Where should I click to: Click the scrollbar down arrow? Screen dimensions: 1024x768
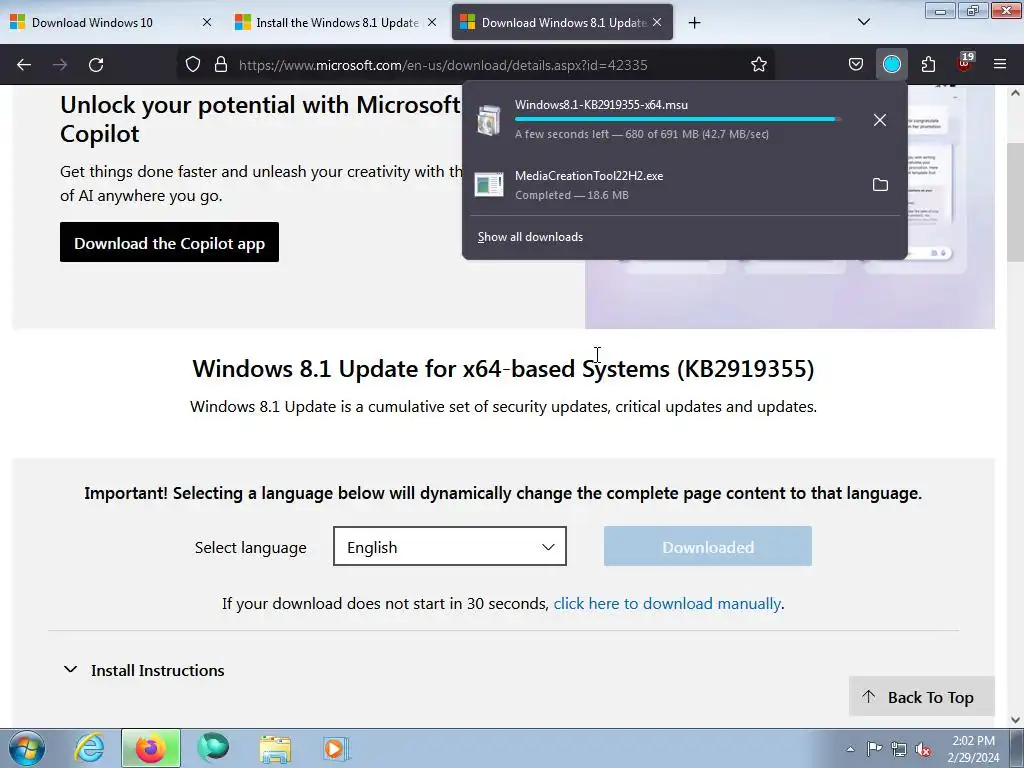pyautogui.click(x=1016, y=720)
